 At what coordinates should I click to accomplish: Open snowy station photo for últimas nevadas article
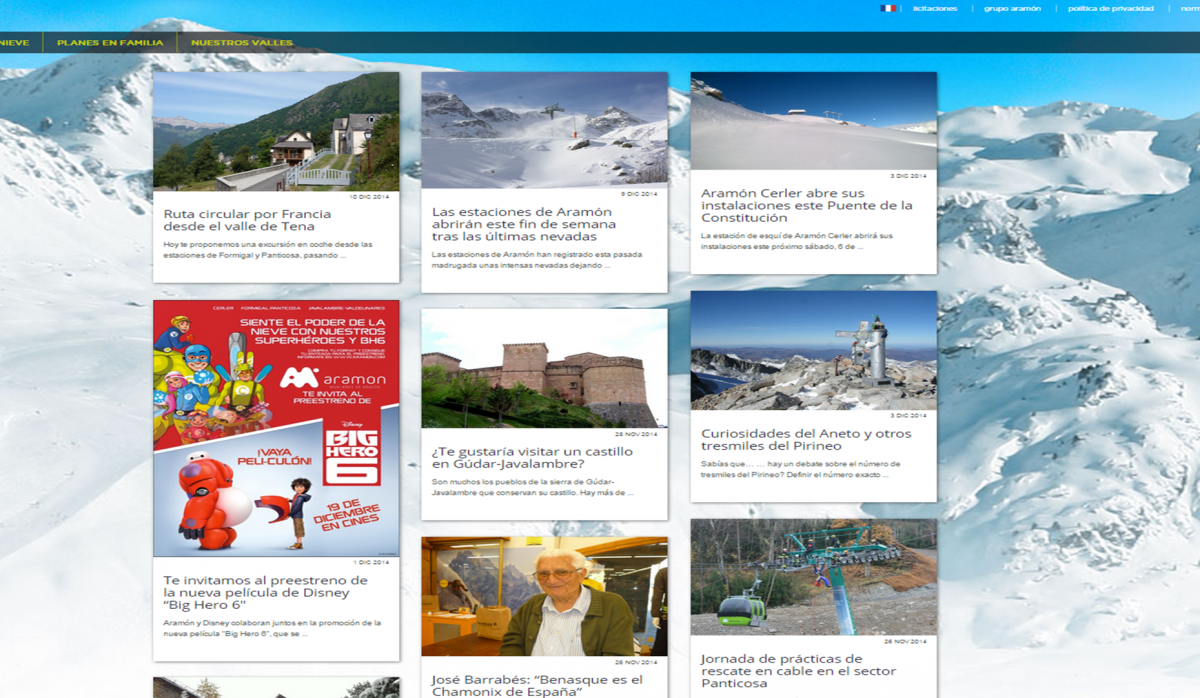tap(544, 130)
